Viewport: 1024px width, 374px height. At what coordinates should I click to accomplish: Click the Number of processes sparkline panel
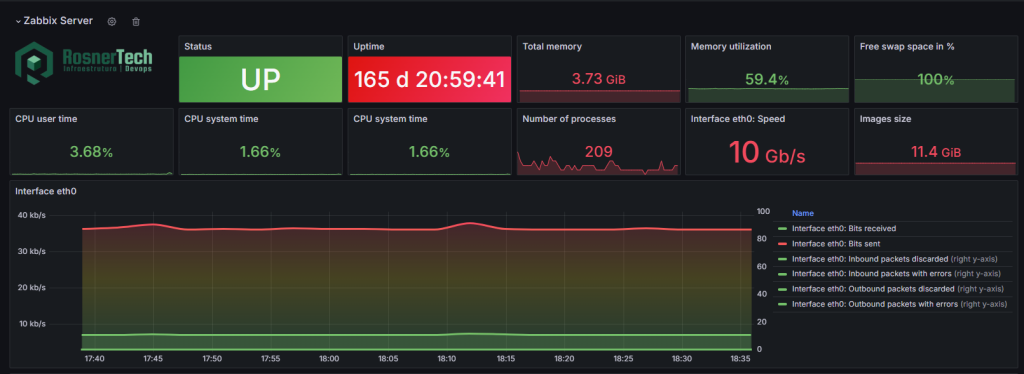(x=598, y=142)
